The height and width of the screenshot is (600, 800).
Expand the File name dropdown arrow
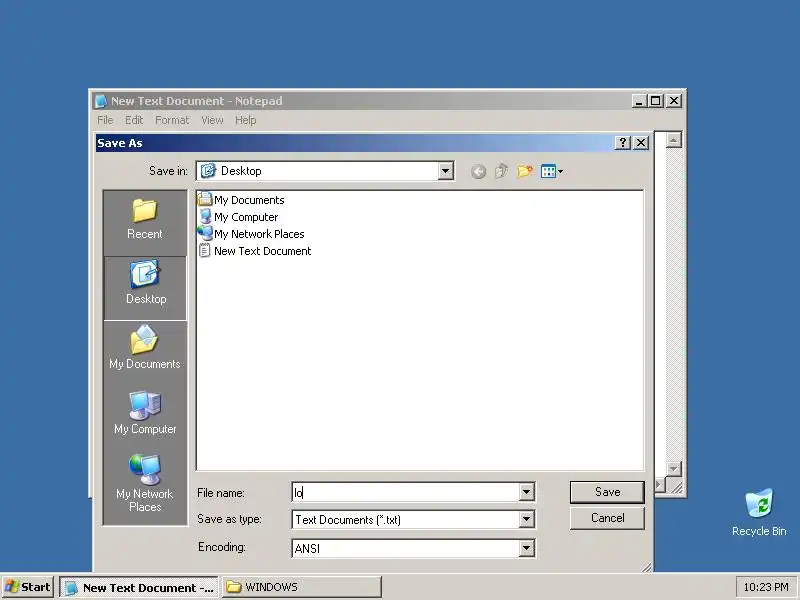(527, 492)
